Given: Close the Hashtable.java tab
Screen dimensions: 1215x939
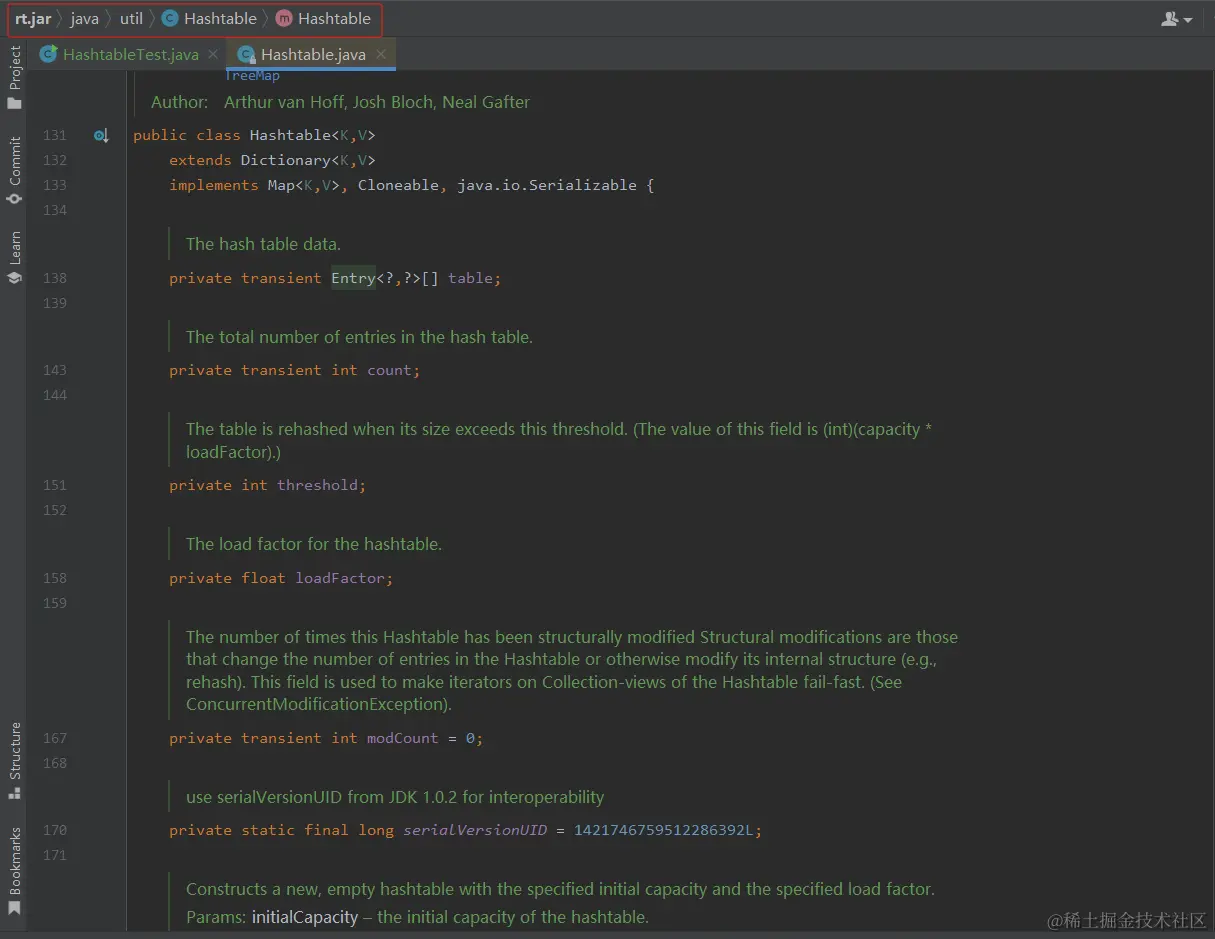Looking at the screenshot, I should coord(381,55).
